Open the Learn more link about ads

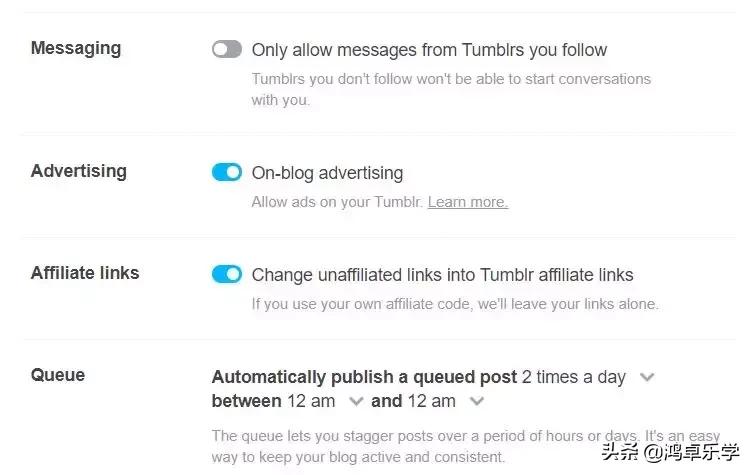pos(467,202)
